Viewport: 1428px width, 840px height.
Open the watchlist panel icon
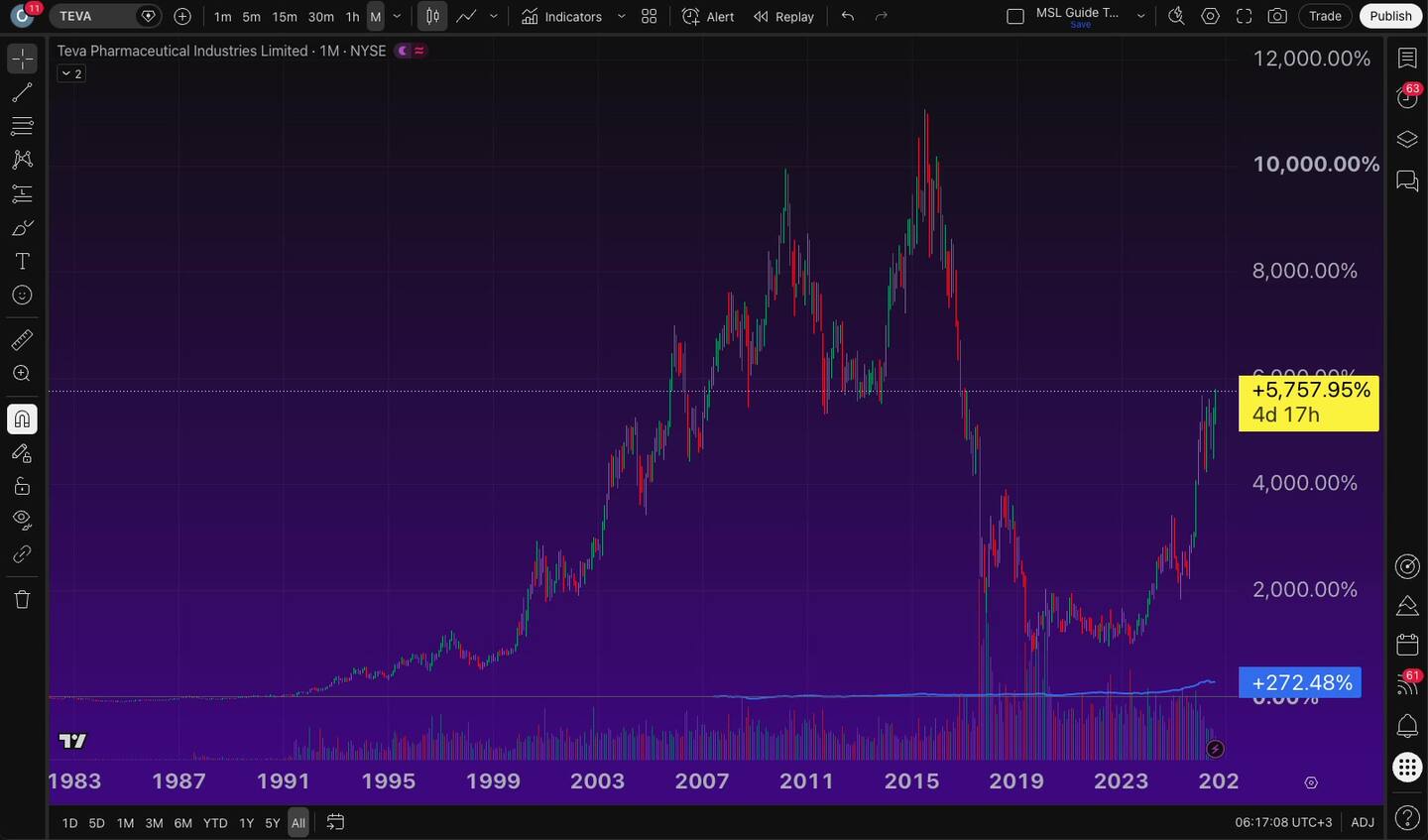click(x=1407, y=59)
